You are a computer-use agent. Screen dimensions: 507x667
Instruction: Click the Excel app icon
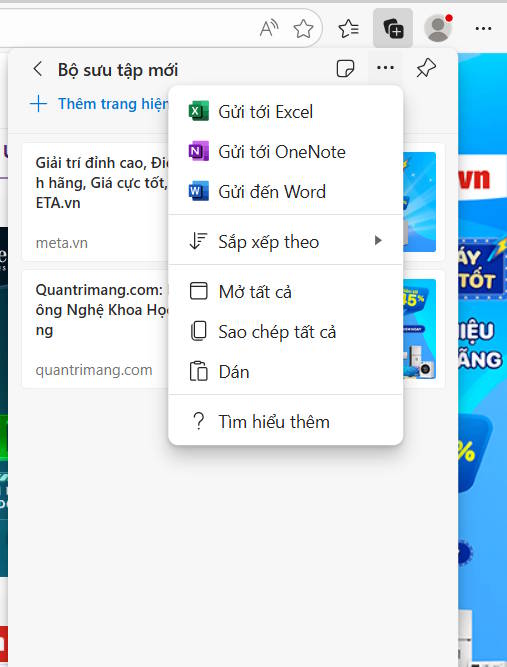click(x=199, y=111)
